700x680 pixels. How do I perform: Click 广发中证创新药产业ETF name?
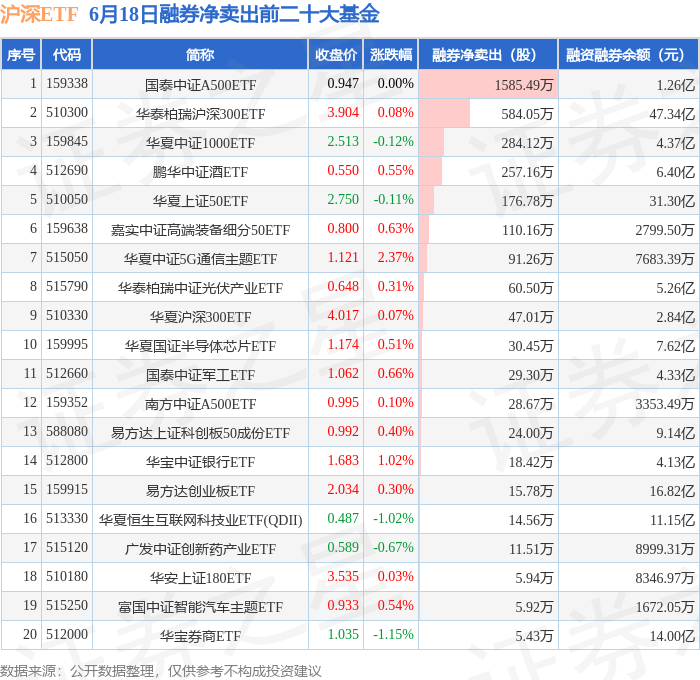(x=200, y=549)
